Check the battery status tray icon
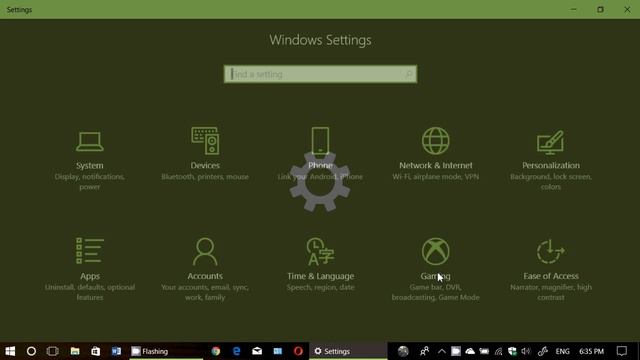This screenshot has width=640, height=360. [484, 351]
